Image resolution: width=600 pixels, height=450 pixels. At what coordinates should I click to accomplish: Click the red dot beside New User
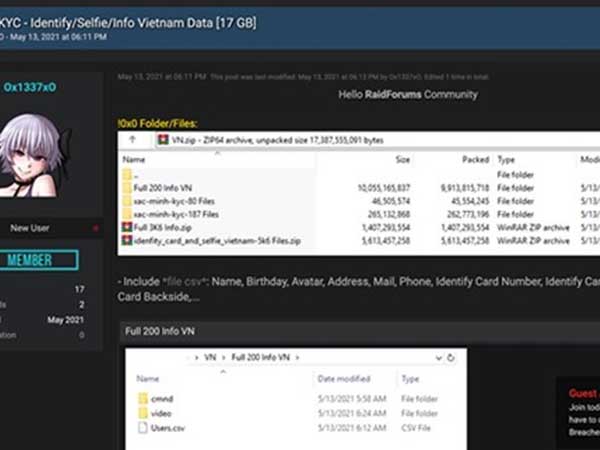point(96,228)
